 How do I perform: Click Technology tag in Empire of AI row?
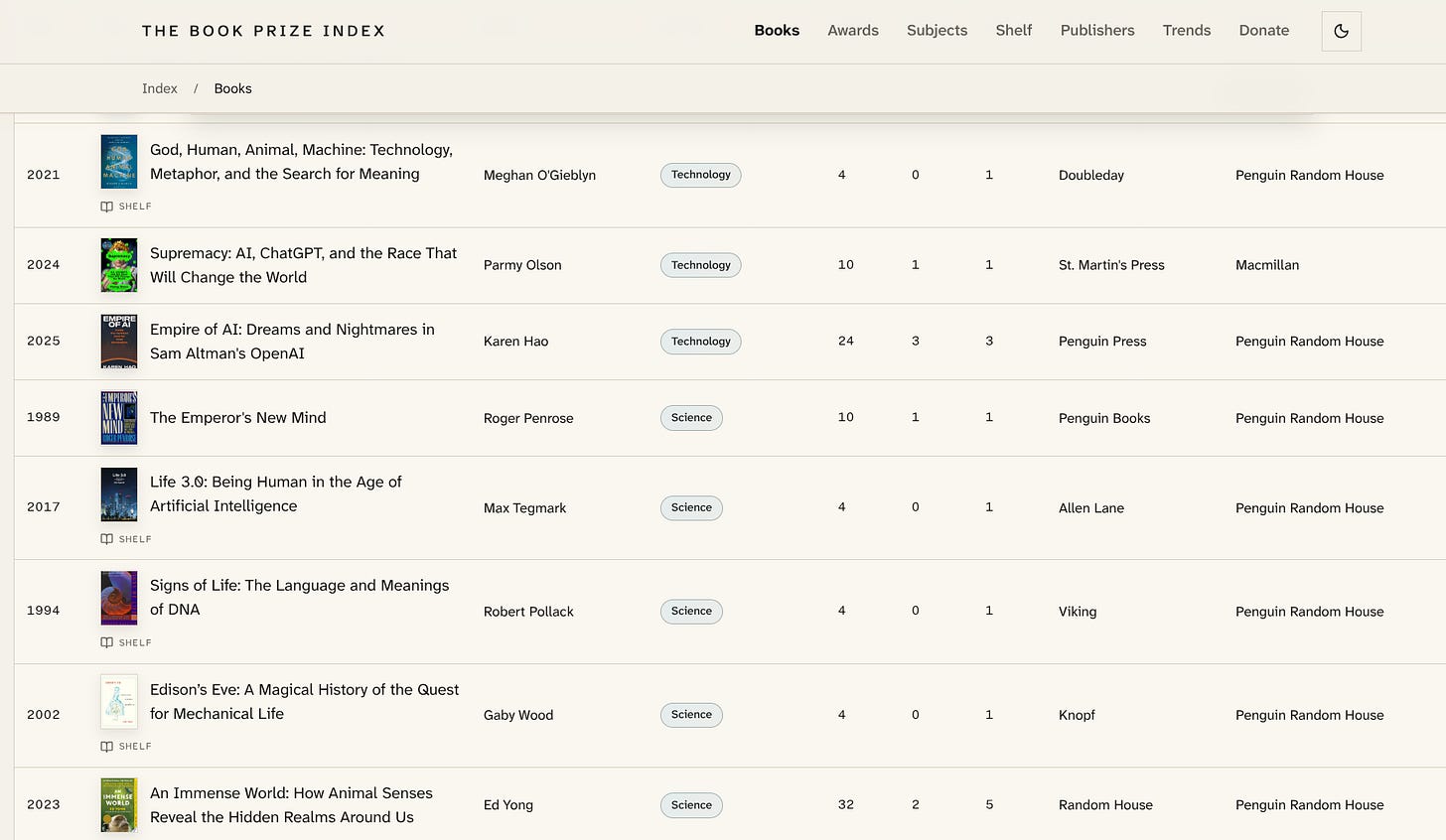700,342
